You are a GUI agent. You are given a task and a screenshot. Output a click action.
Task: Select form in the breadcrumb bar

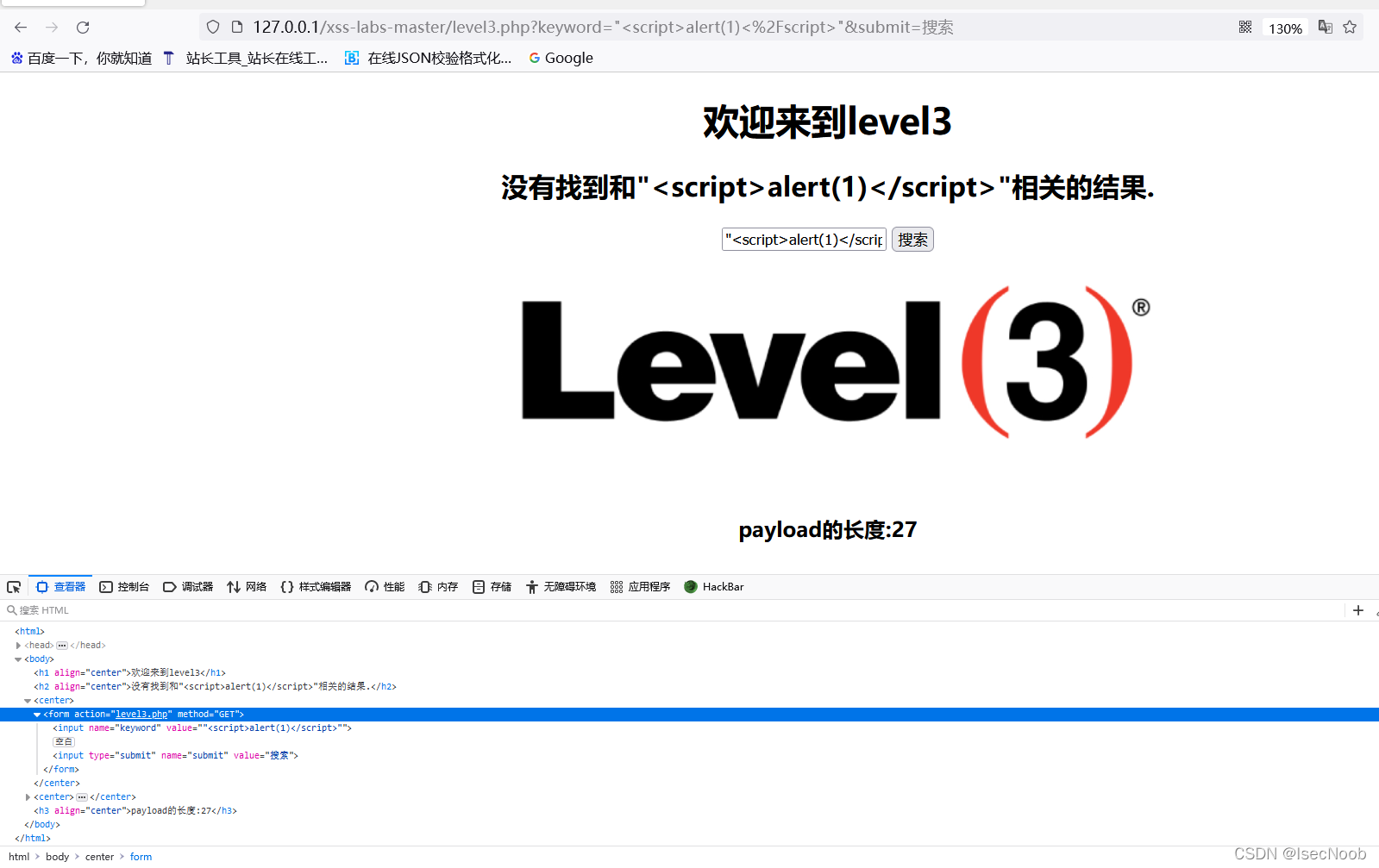click(141, 857)
